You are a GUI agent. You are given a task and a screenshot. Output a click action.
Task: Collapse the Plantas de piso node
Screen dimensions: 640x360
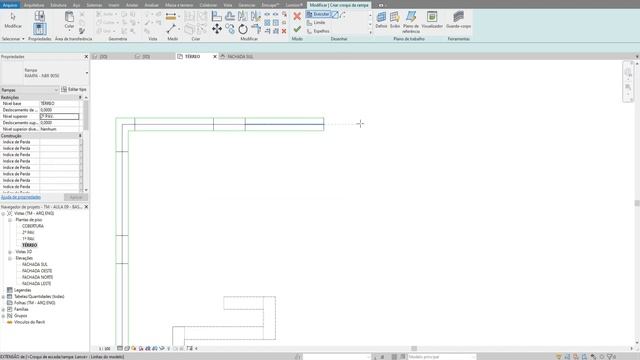(x=10, y=220)
